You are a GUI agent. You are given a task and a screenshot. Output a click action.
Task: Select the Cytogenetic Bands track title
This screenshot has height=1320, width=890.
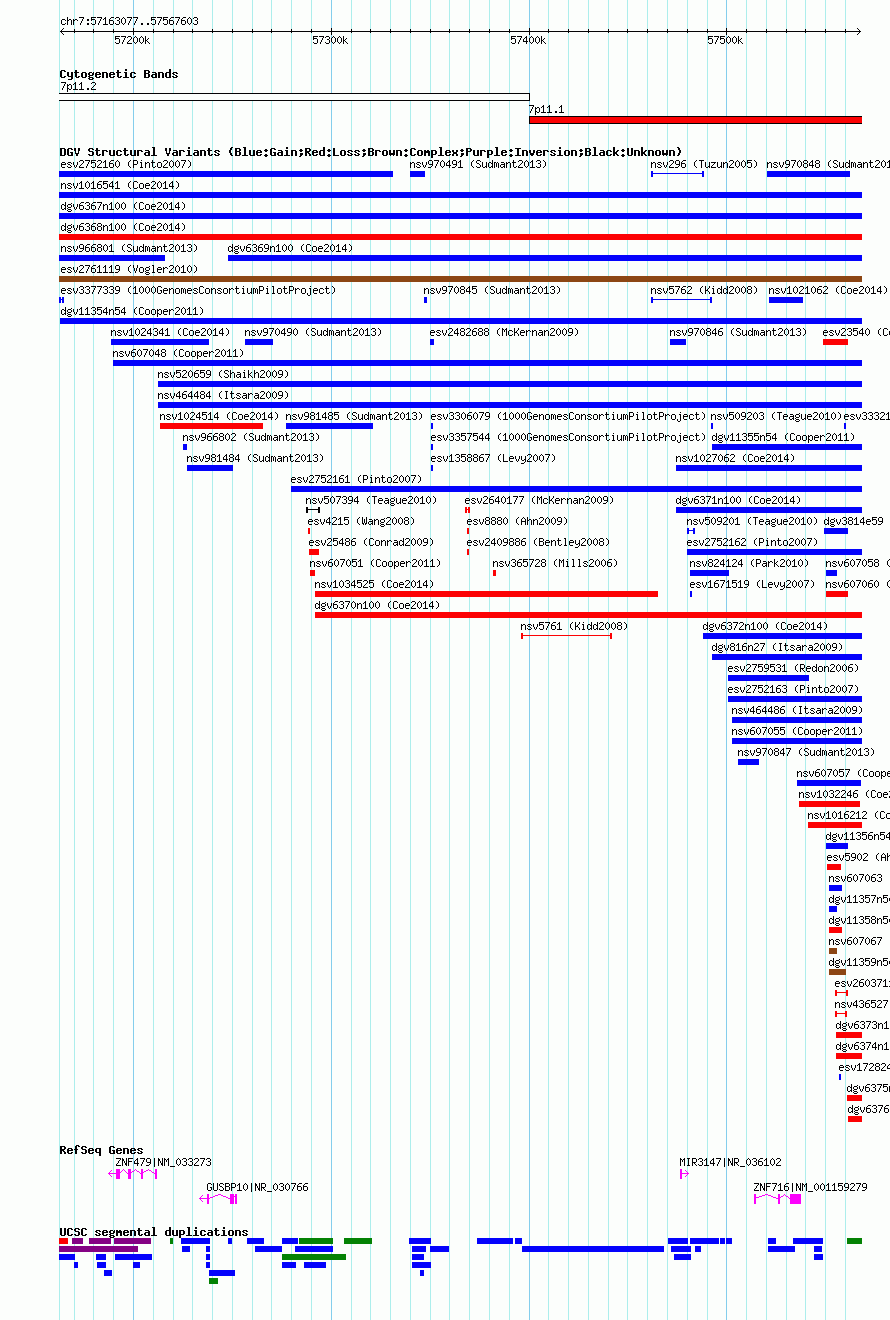click(x=119, y=74)
